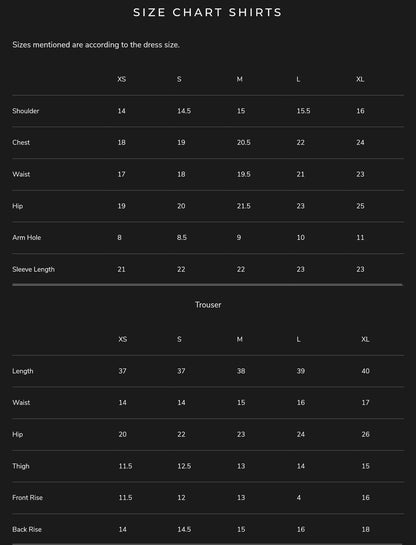Click the Sleeve Length row label
416x545 pixels.
click(x=33, y=269)
